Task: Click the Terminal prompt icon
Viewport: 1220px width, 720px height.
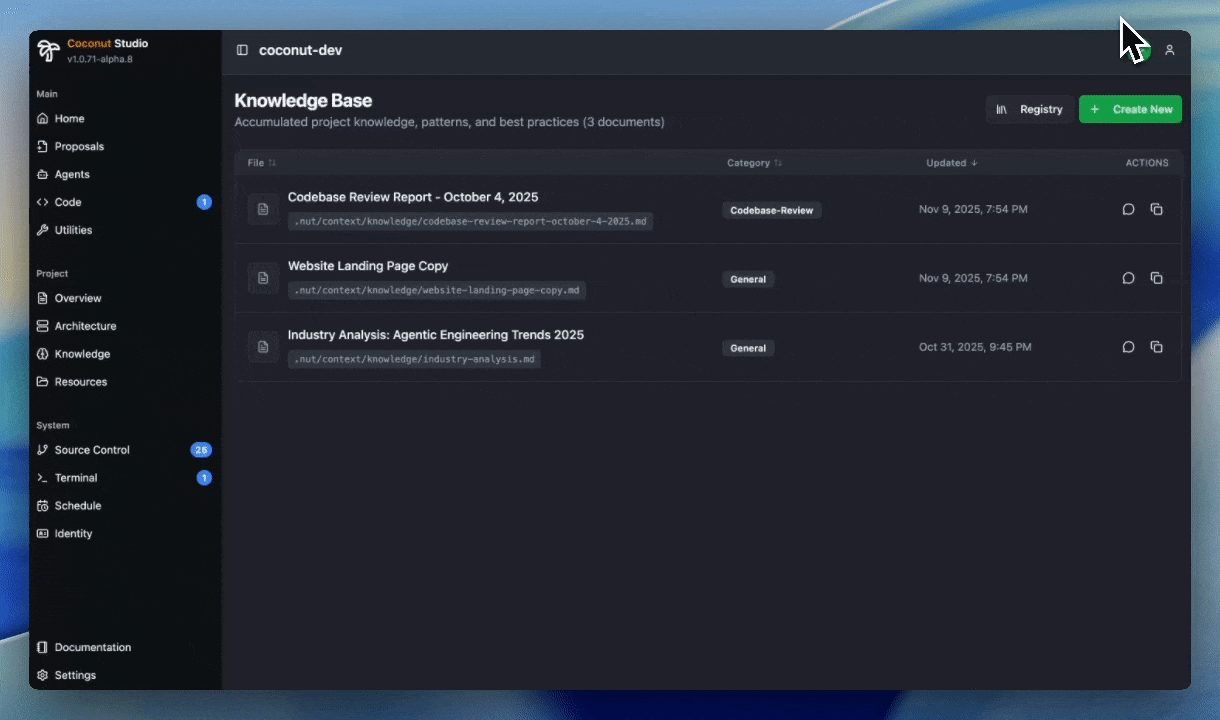Action: pos(42,478)
